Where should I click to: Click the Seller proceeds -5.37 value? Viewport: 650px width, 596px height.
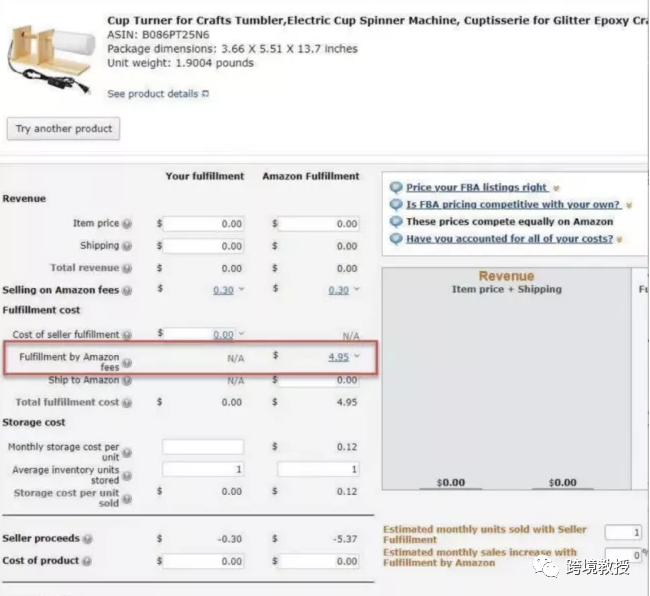click(345, 539)
